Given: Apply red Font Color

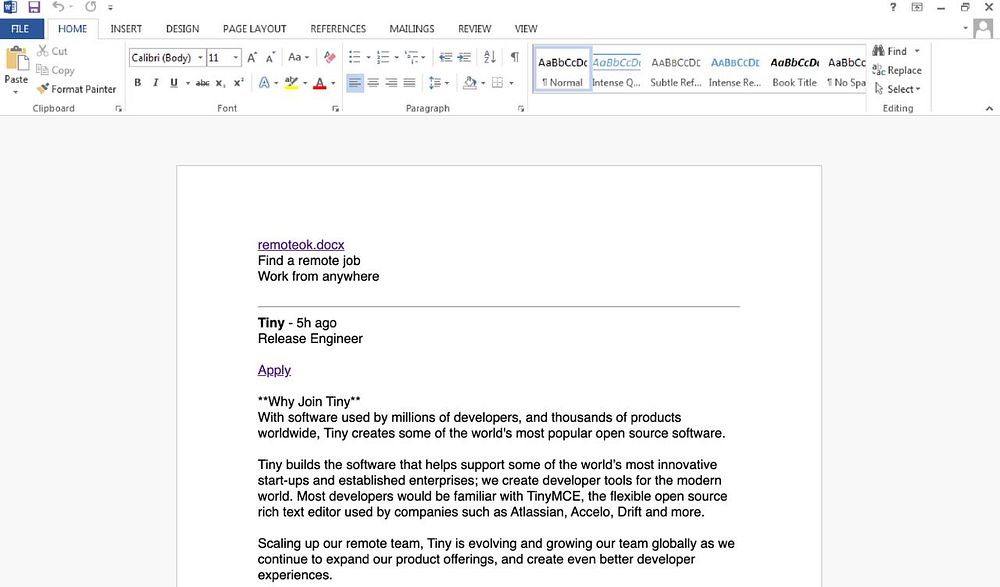Looking at the screenshot, I should pyautogui.click(x=320, y=83).
